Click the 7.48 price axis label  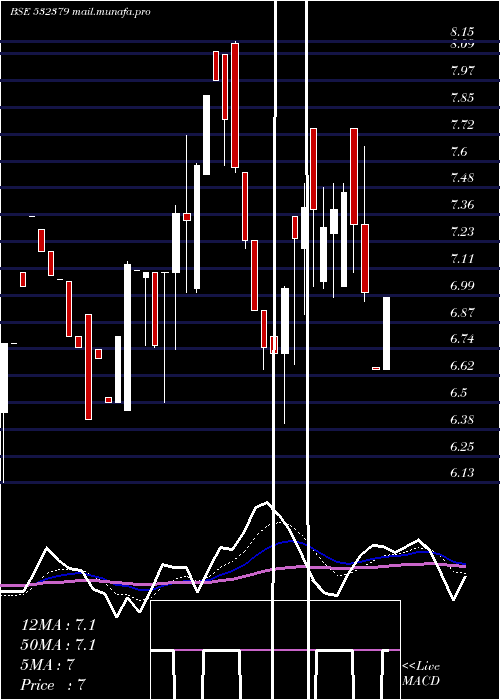462,178
